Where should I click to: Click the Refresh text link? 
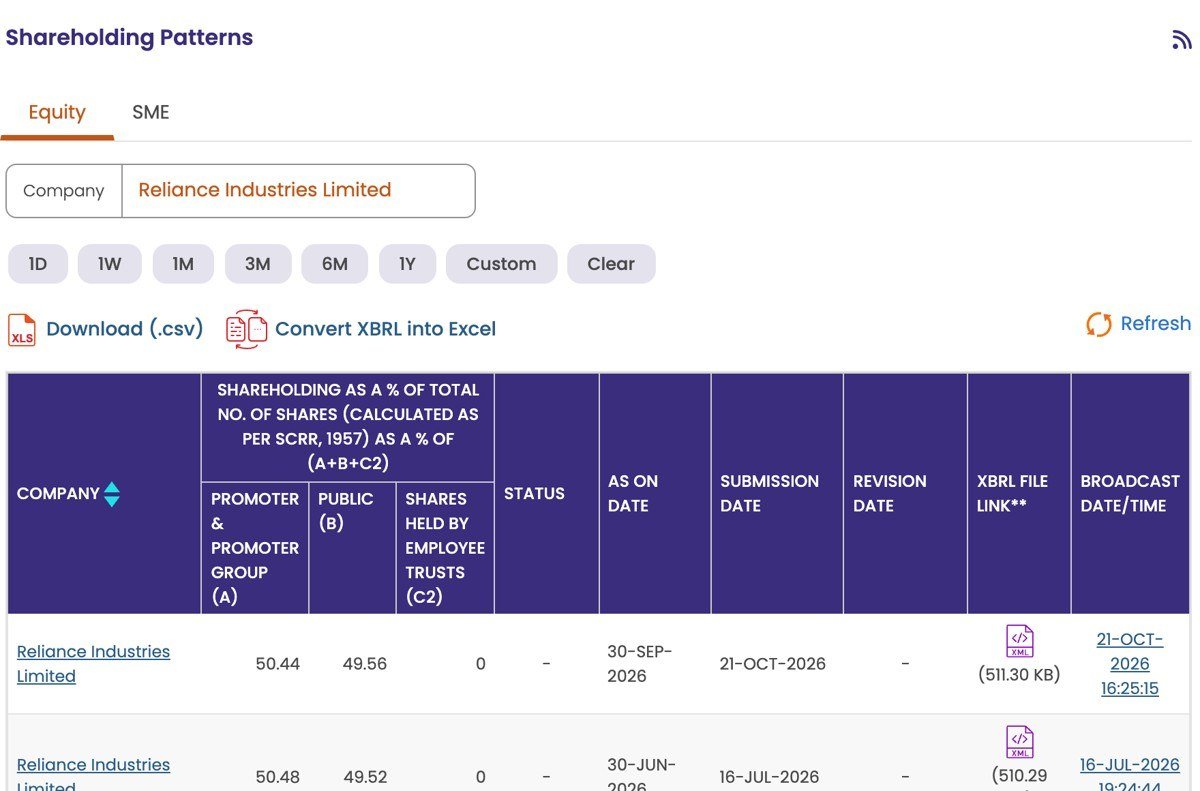click(x=1156, y=323)
